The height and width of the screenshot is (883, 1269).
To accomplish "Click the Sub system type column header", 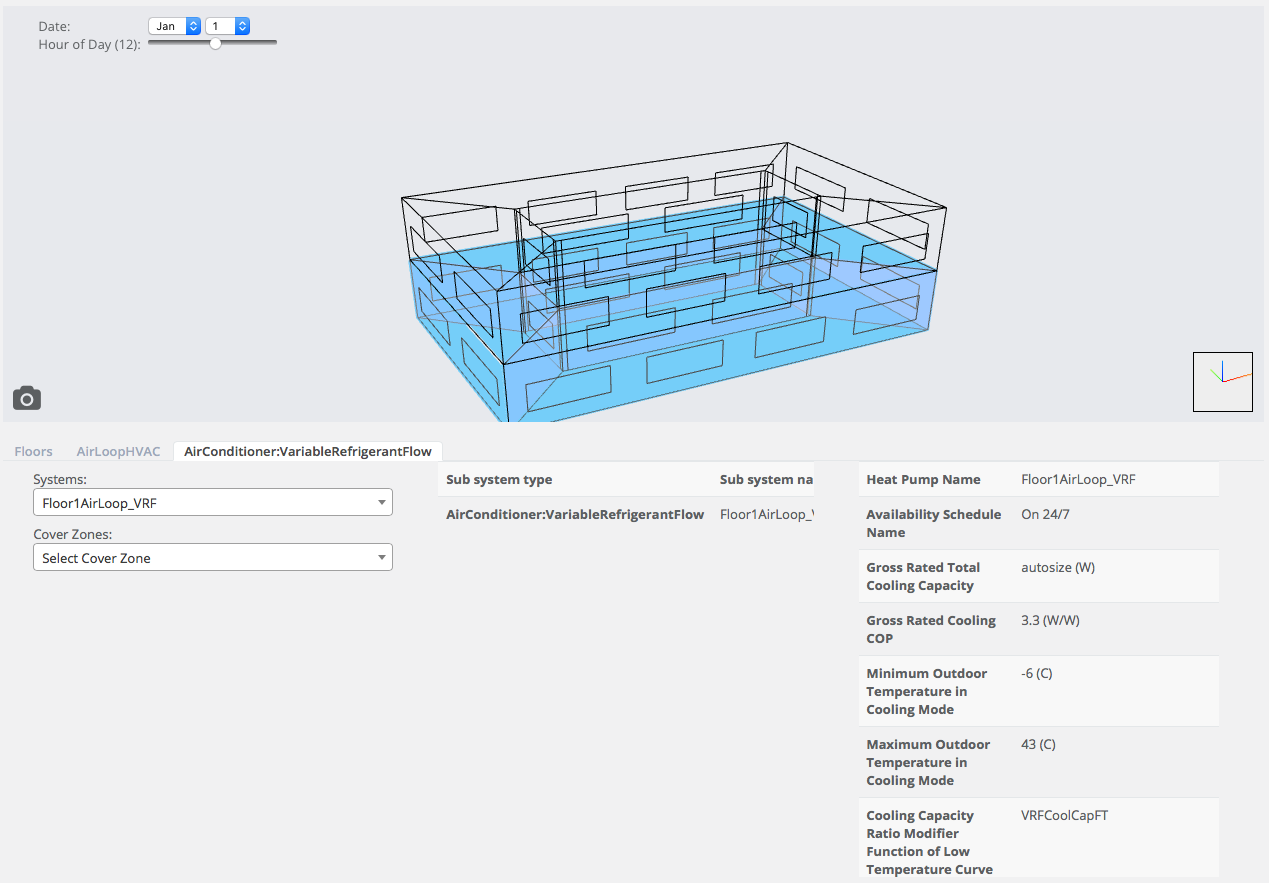I will pos(499,479).
